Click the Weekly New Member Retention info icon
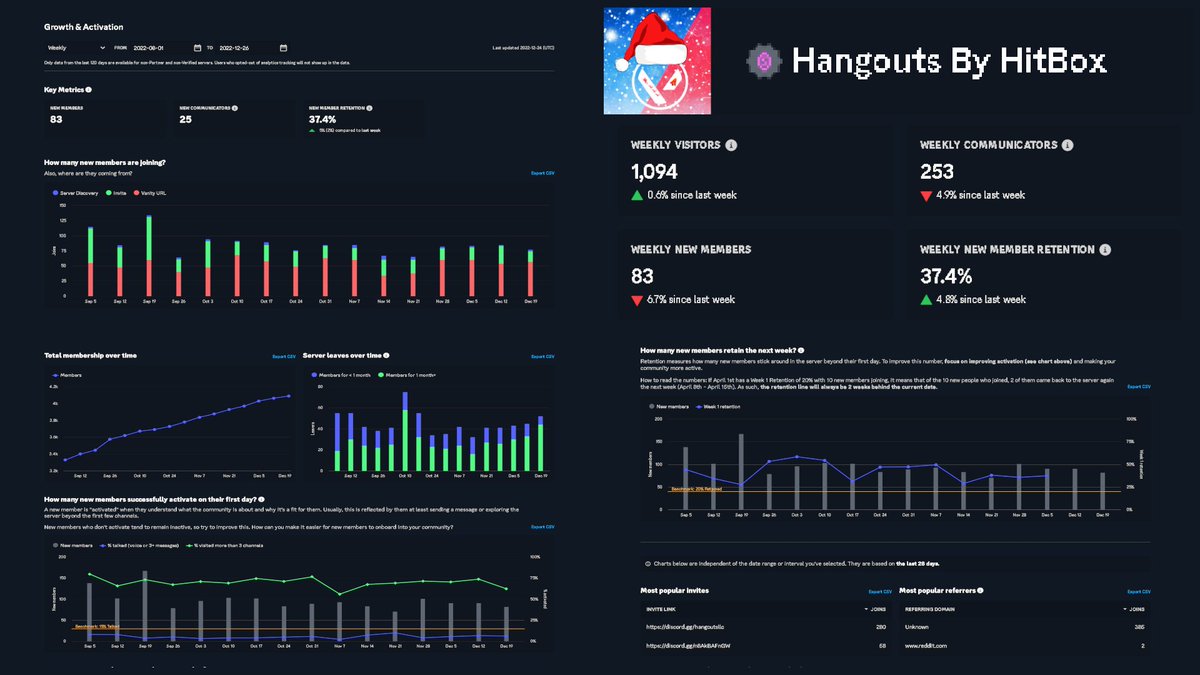 click(x=1105, y=248)
